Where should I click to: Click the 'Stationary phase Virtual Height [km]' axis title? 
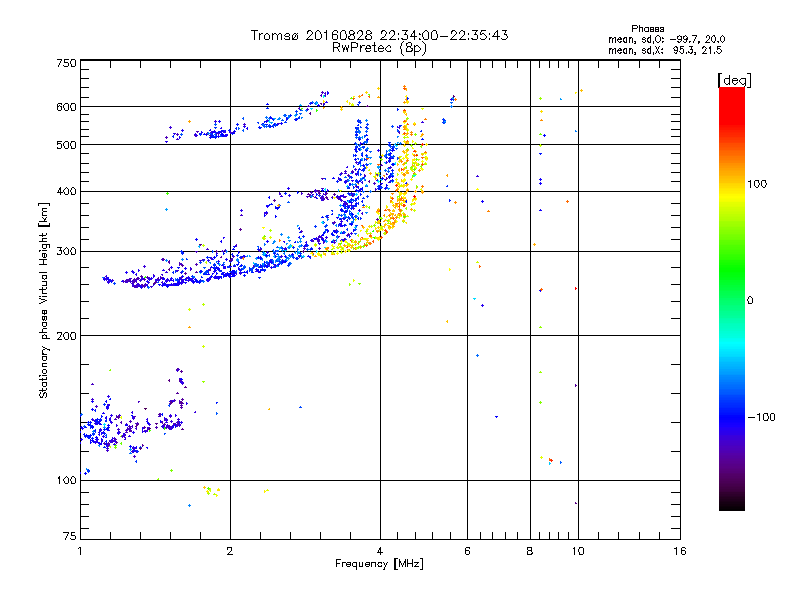point(44,301)
